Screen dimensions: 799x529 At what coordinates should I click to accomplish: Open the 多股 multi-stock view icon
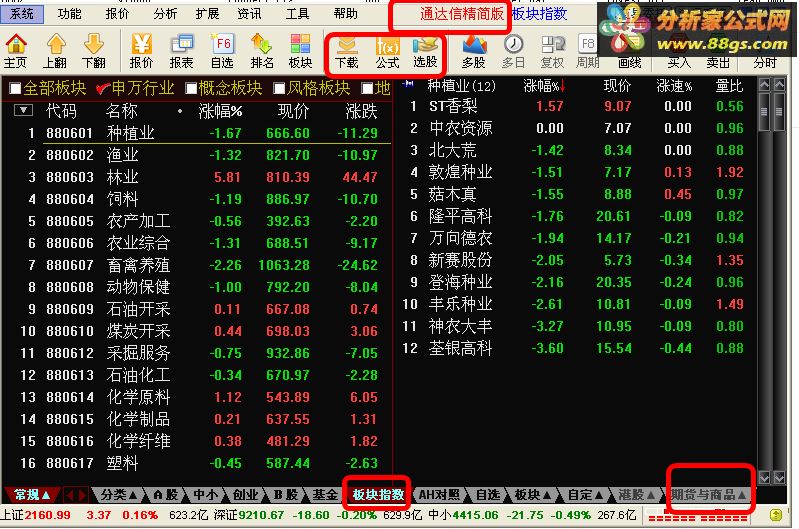tap(474, 51)
